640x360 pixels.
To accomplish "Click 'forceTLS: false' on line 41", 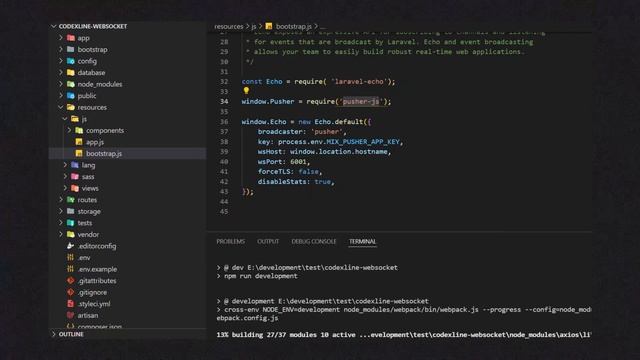I will click(288, 171).
